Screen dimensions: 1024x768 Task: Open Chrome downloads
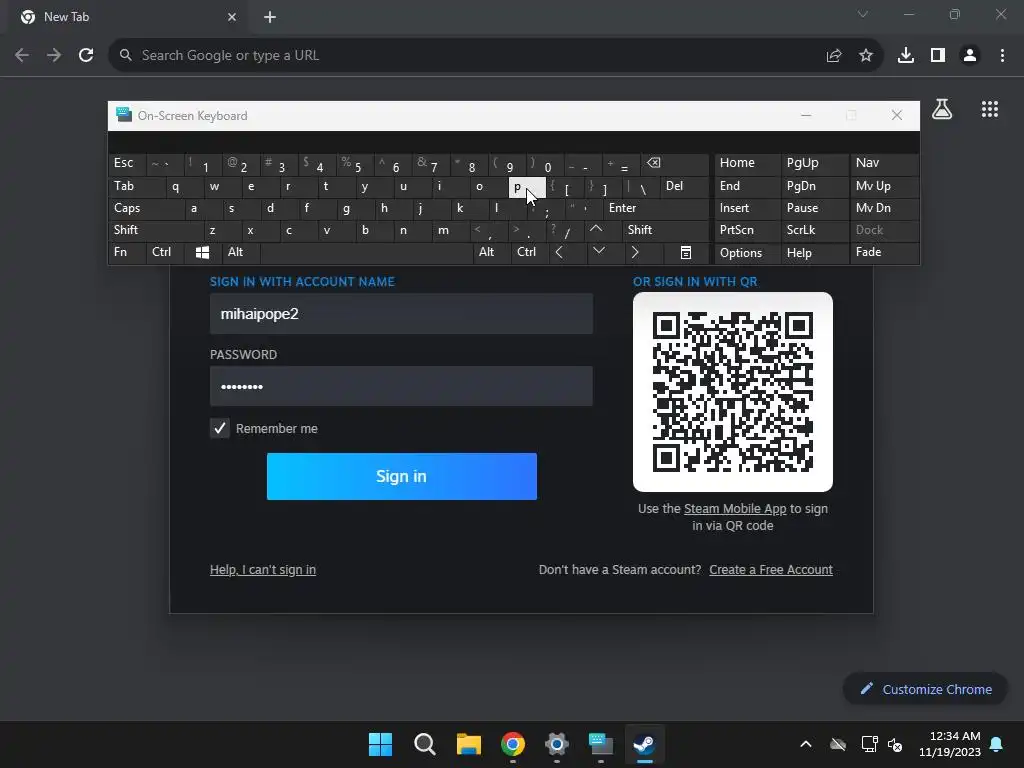(906, 56)
